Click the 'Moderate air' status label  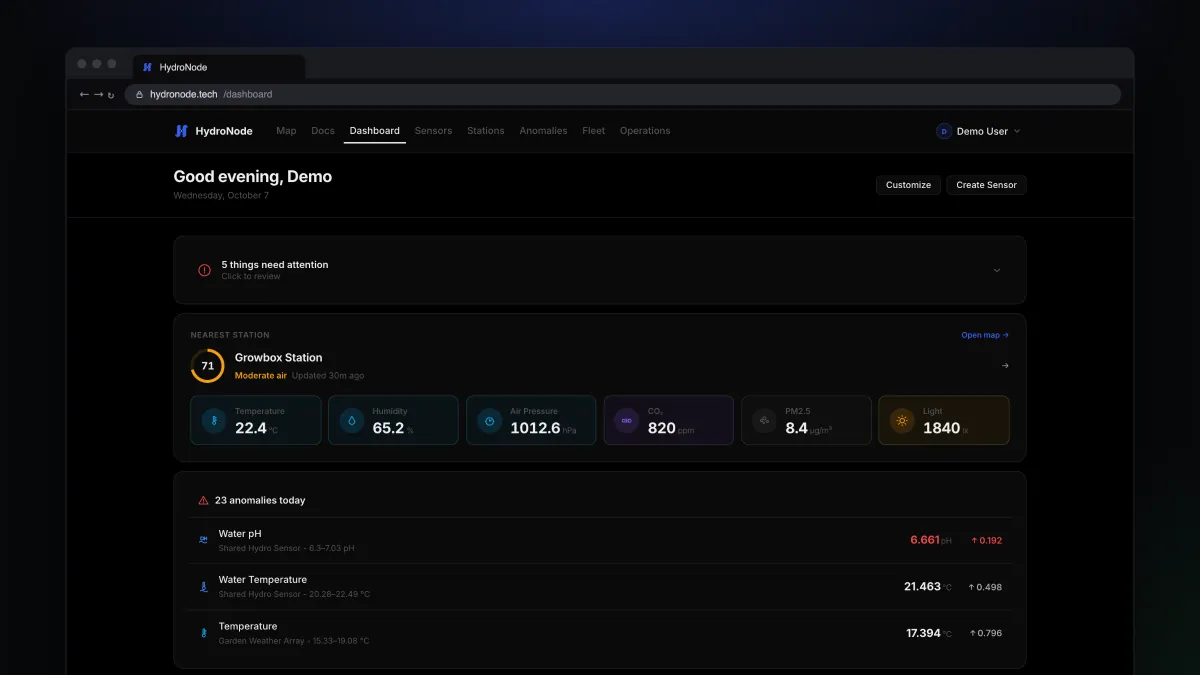(261, 376)
